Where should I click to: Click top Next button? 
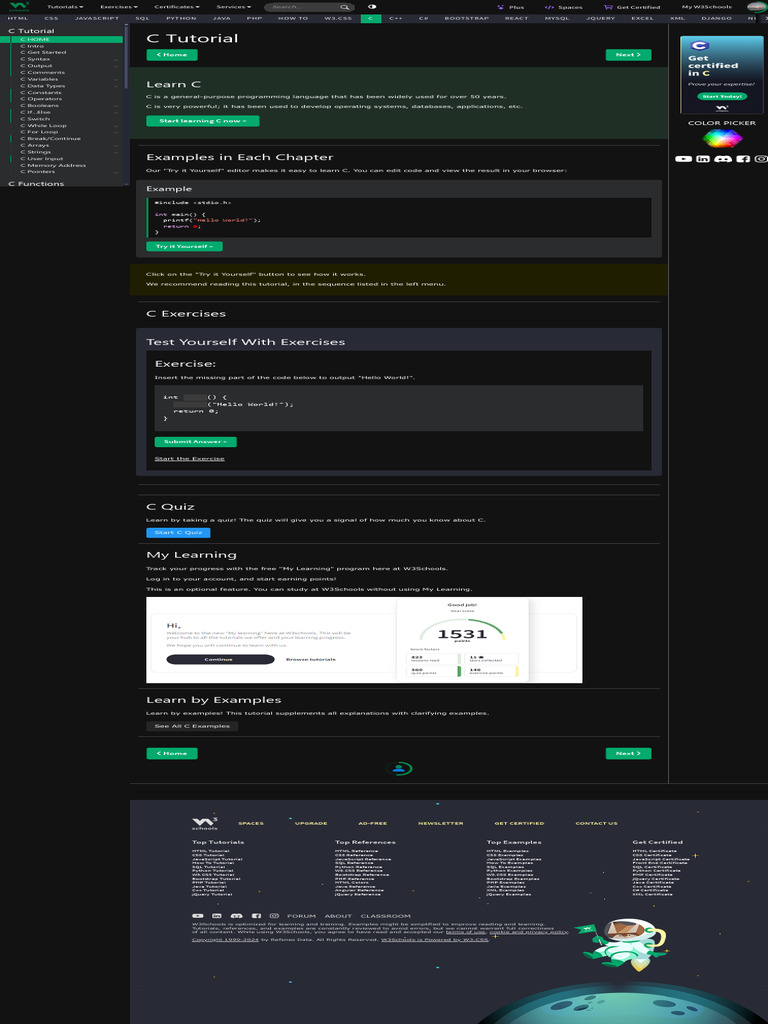click(628, 55)
